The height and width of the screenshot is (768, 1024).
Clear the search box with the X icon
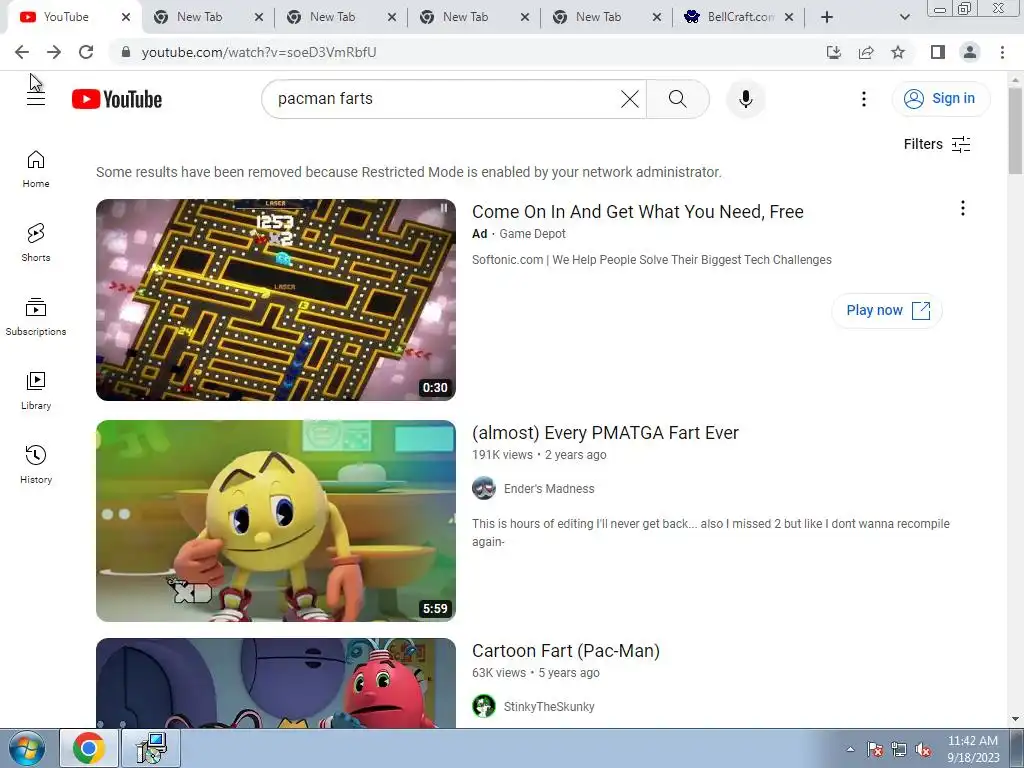630,99
